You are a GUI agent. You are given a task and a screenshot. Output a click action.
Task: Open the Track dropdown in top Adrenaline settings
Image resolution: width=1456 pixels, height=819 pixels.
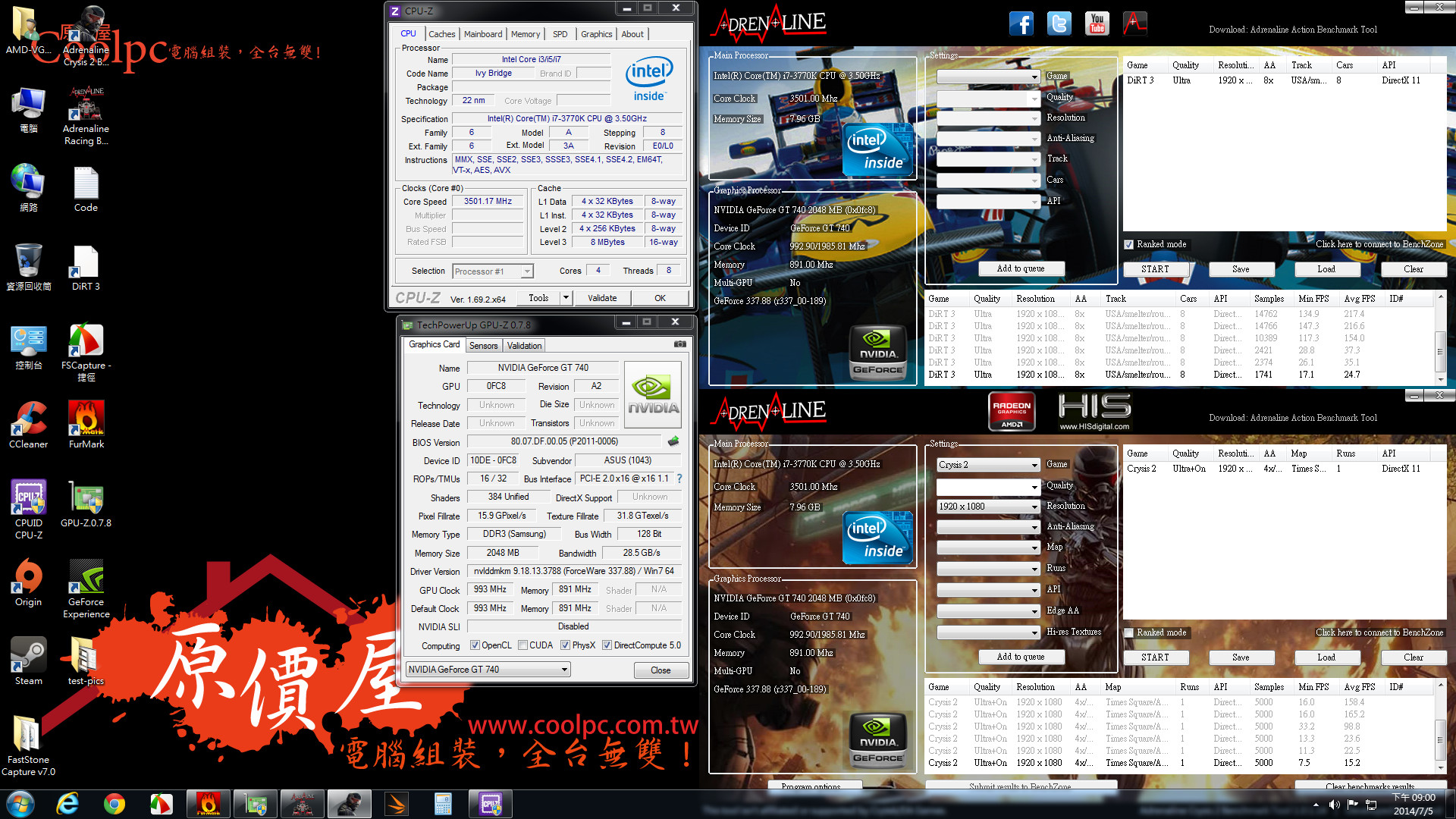[x=989, y=159]
